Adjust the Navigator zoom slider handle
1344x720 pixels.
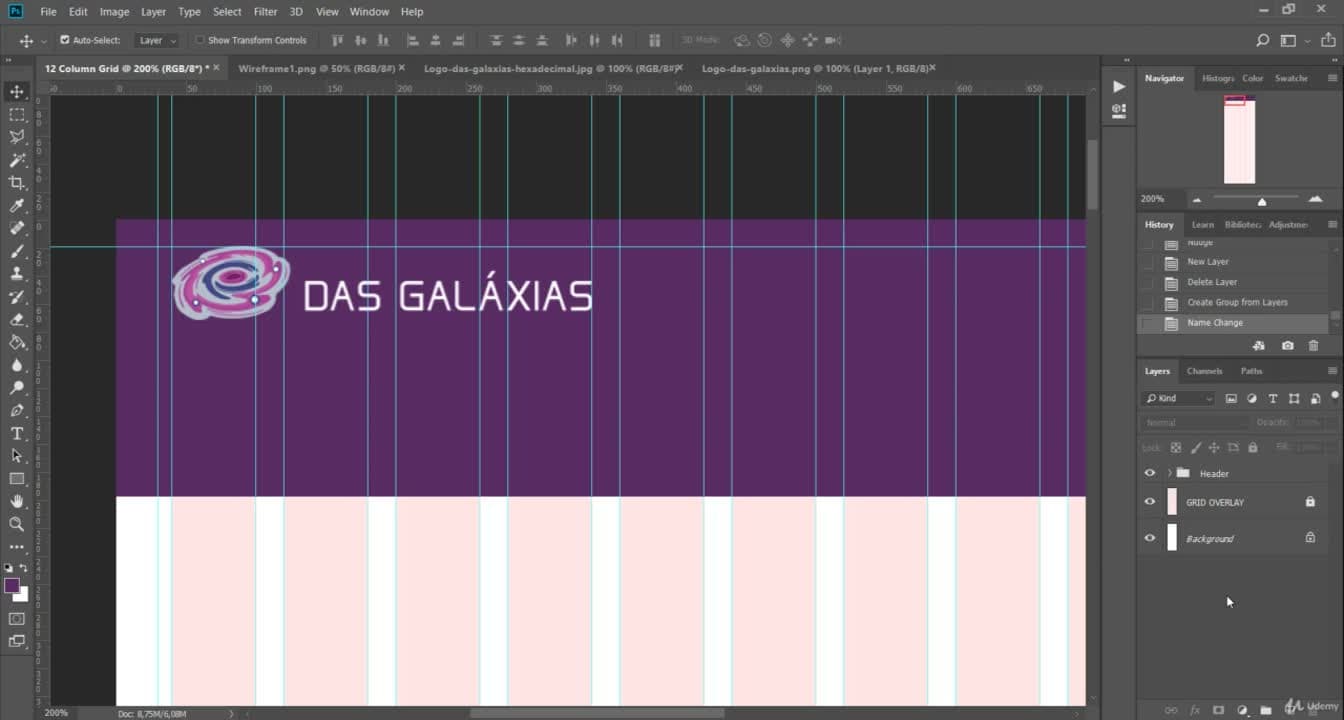pos(1262,201)
